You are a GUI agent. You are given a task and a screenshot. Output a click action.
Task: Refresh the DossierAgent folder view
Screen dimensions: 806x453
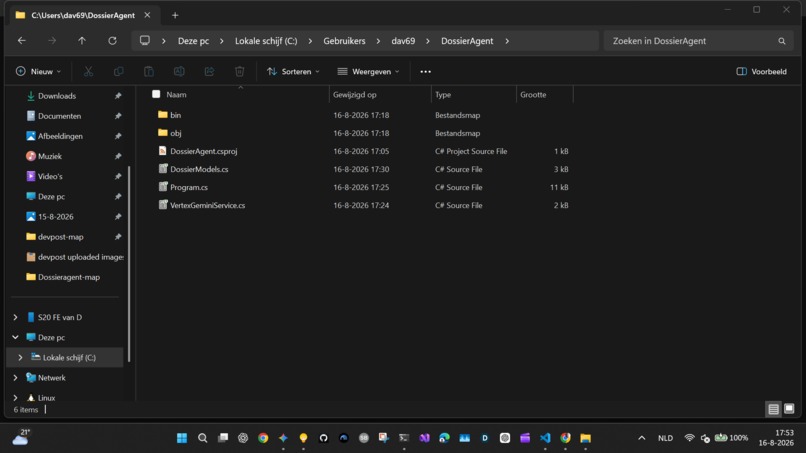pos(112,41)
